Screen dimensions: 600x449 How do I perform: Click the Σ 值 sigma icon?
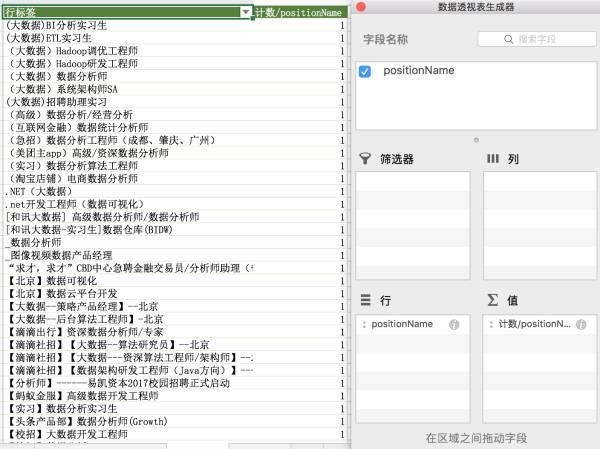click(493, 300)
